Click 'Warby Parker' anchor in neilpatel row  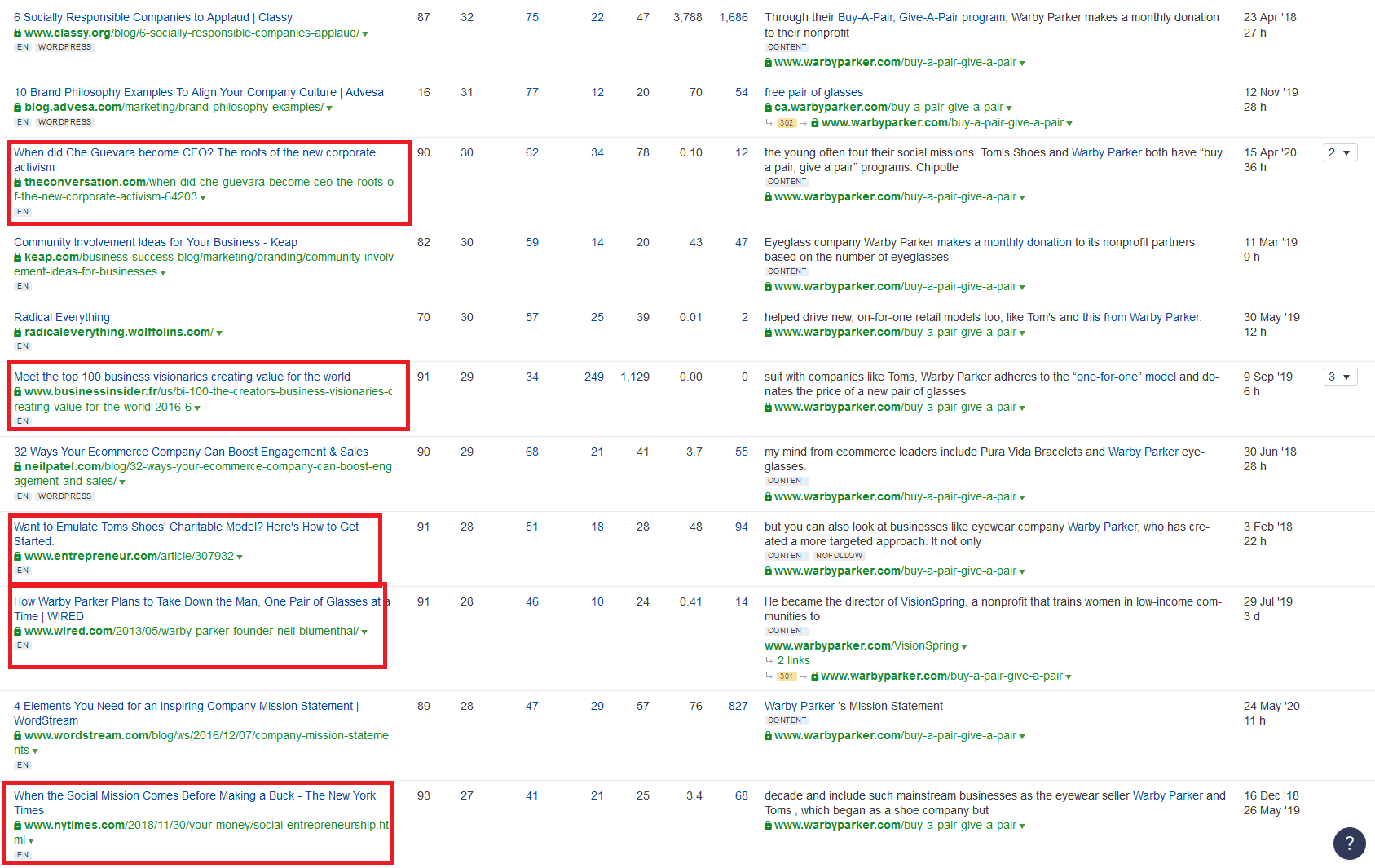(x=1144, y=452)
